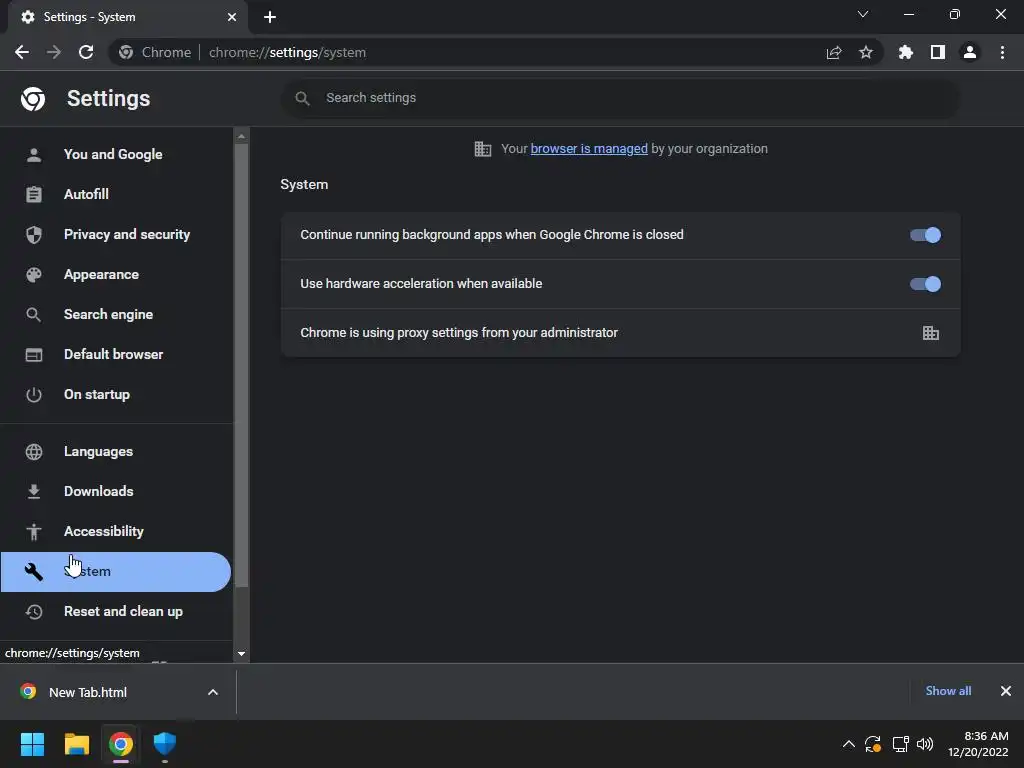1024x768 pixels.
Task: Open Appearance settings
Action: pyautogui.click(x=116, y=274)
